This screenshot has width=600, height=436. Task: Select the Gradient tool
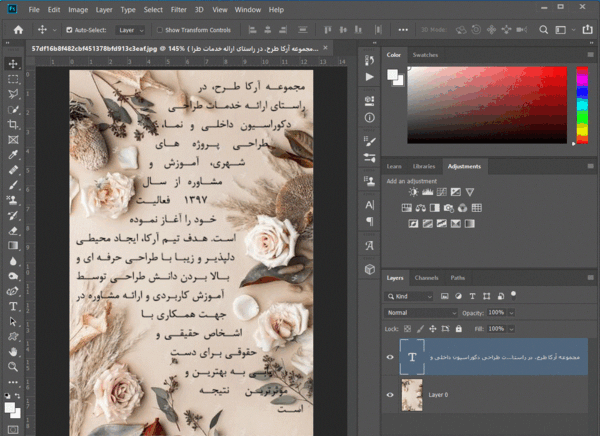pyautogui.click(x=13, y=246)
